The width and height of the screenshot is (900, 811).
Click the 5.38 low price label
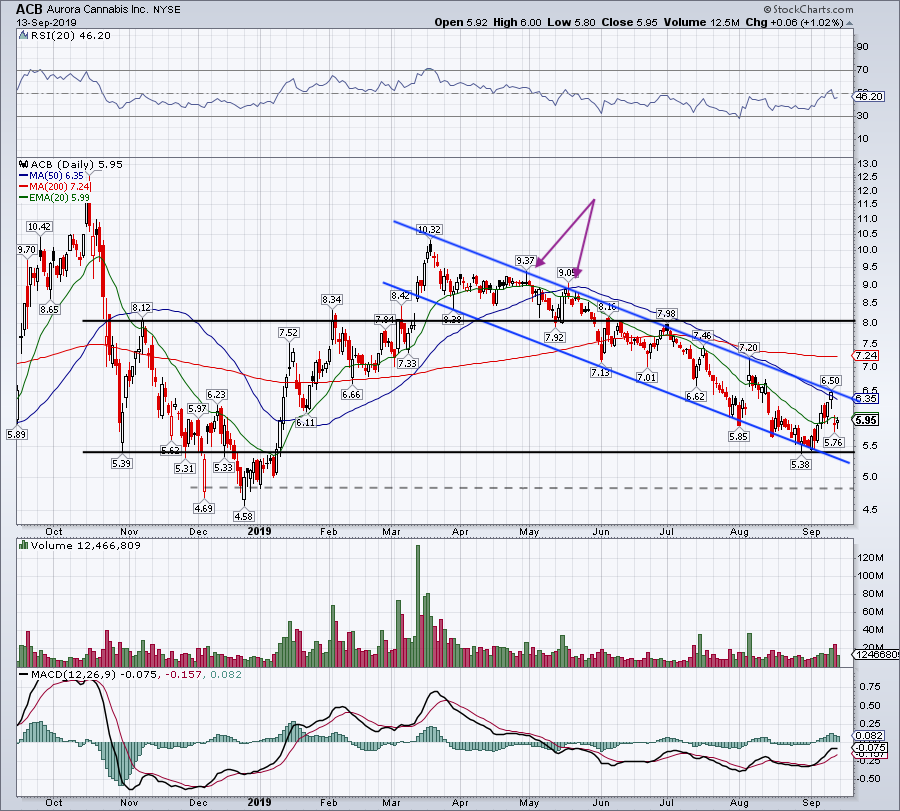[800, 464]
